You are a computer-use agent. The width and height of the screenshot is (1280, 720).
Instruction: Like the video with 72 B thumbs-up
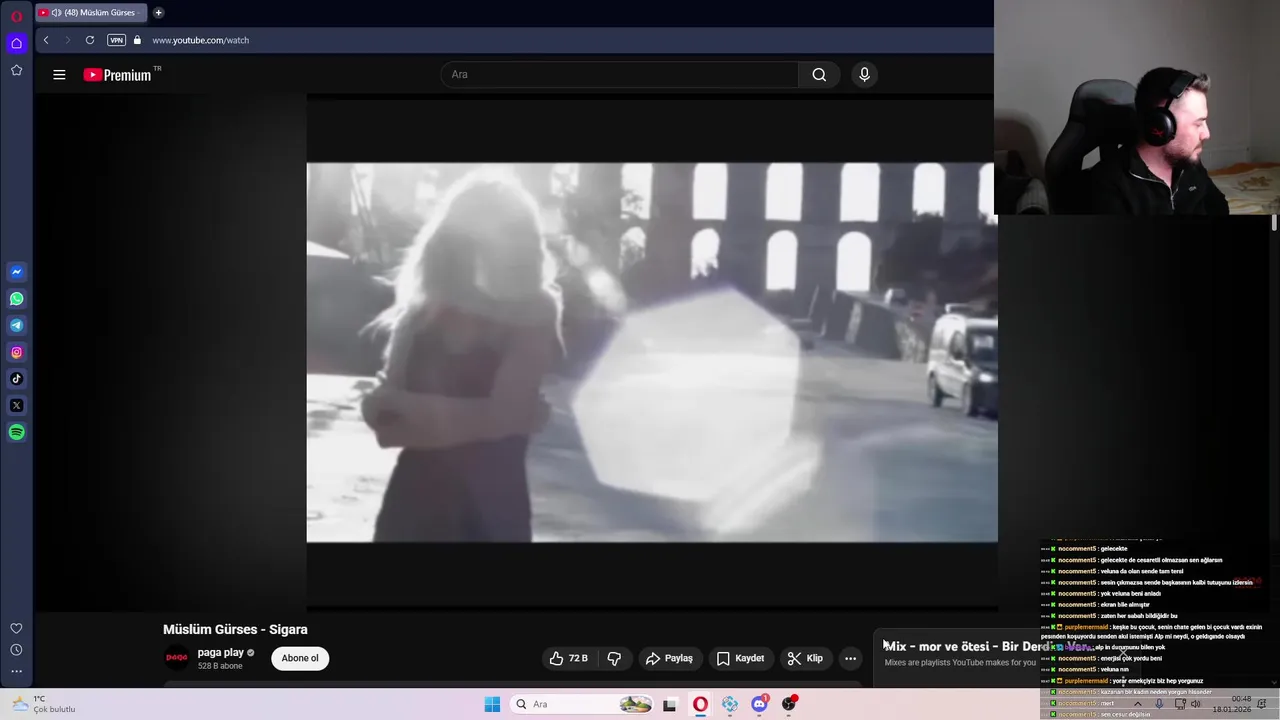point(569,658)
